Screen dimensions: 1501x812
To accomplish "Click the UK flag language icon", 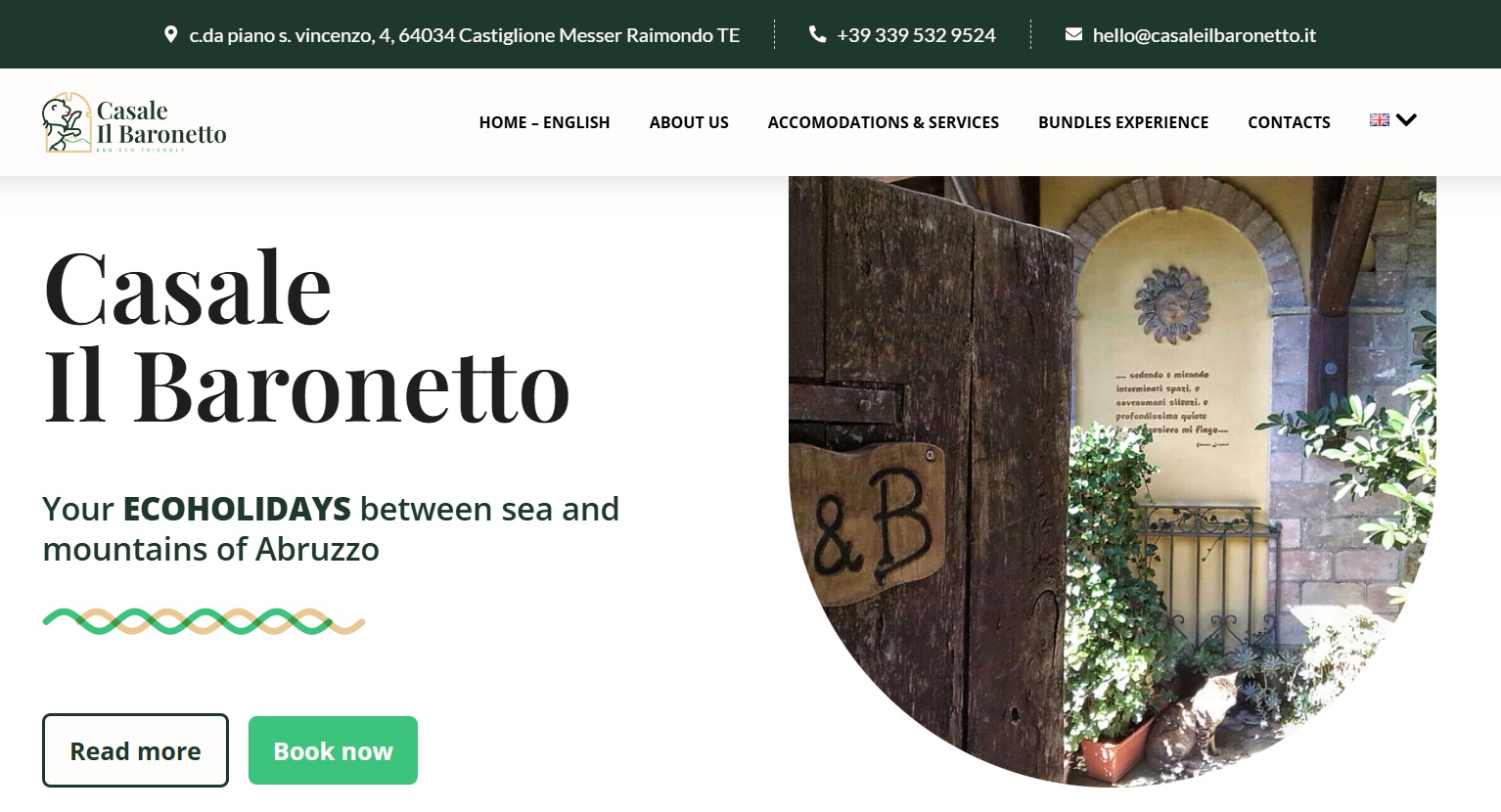I will [x=1380, y=120].
